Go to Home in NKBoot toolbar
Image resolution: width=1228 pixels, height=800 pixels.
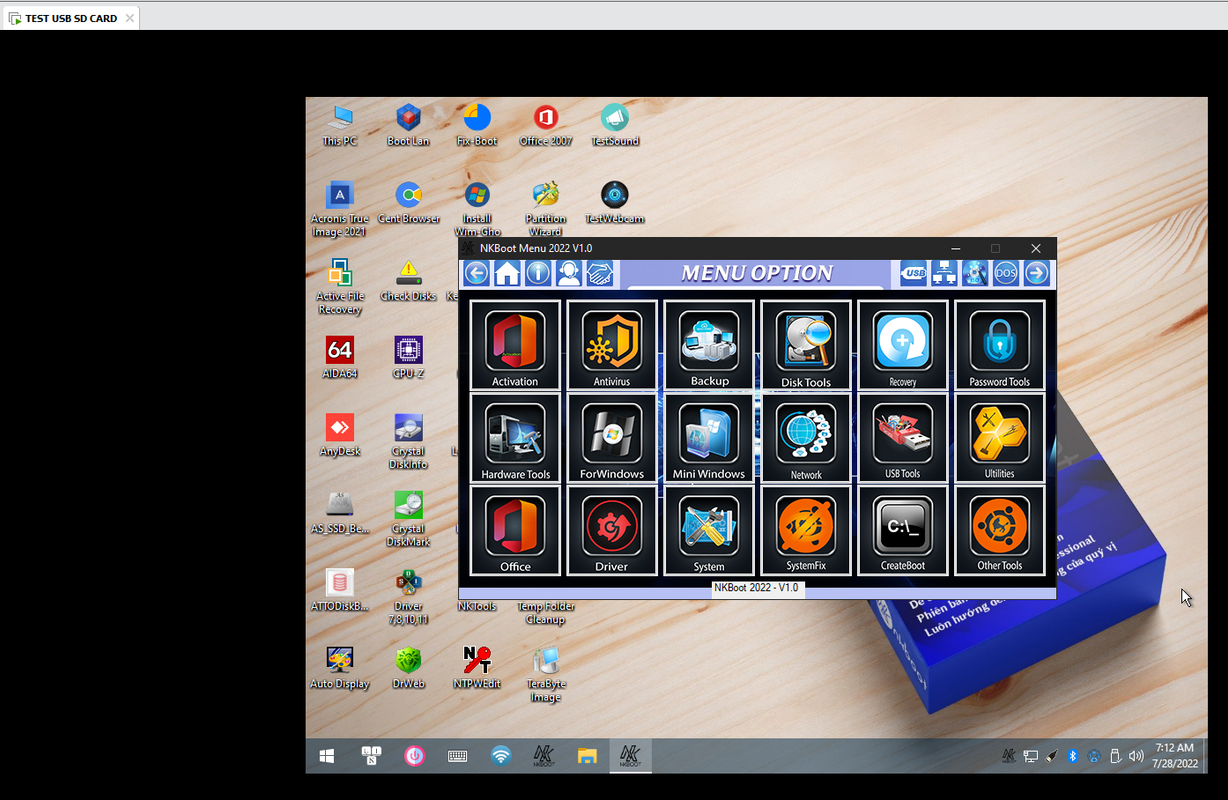click(507, 273)
